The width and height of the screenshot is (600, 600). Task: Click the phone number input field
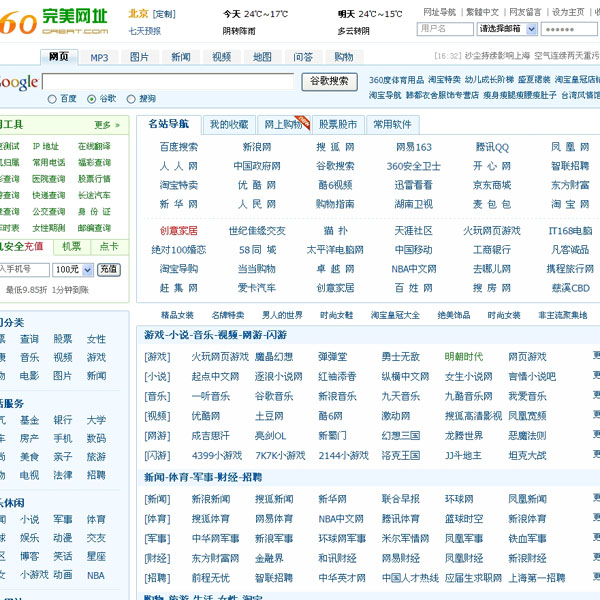[24, 269]
